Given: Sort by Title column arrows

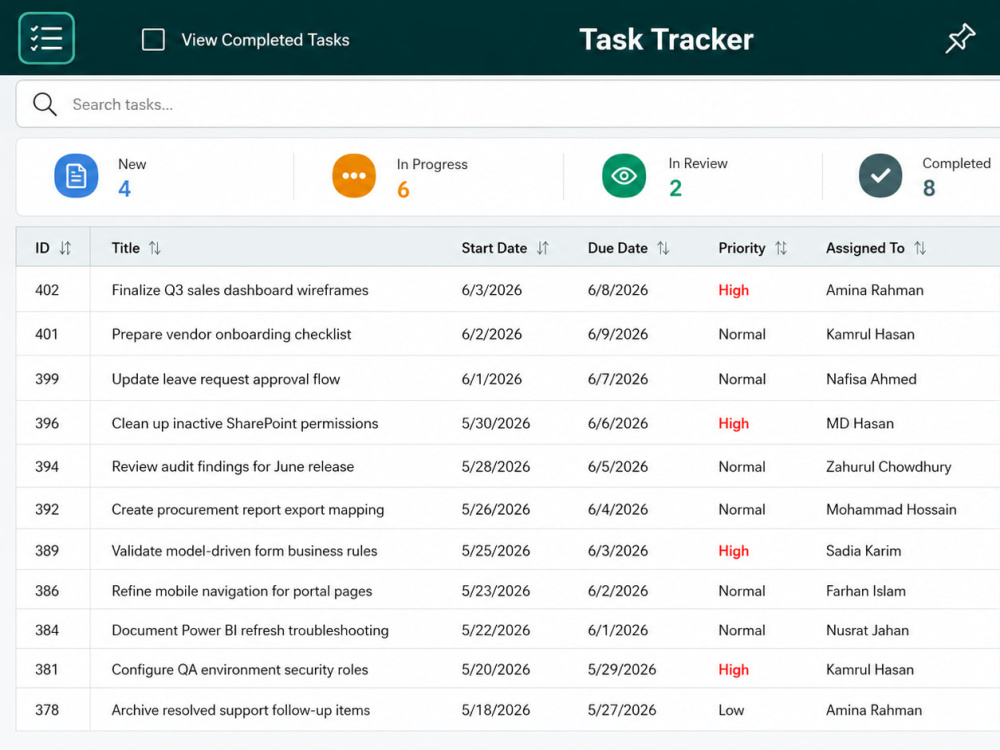Looking at the screenshot, I should tap(154, 248).
